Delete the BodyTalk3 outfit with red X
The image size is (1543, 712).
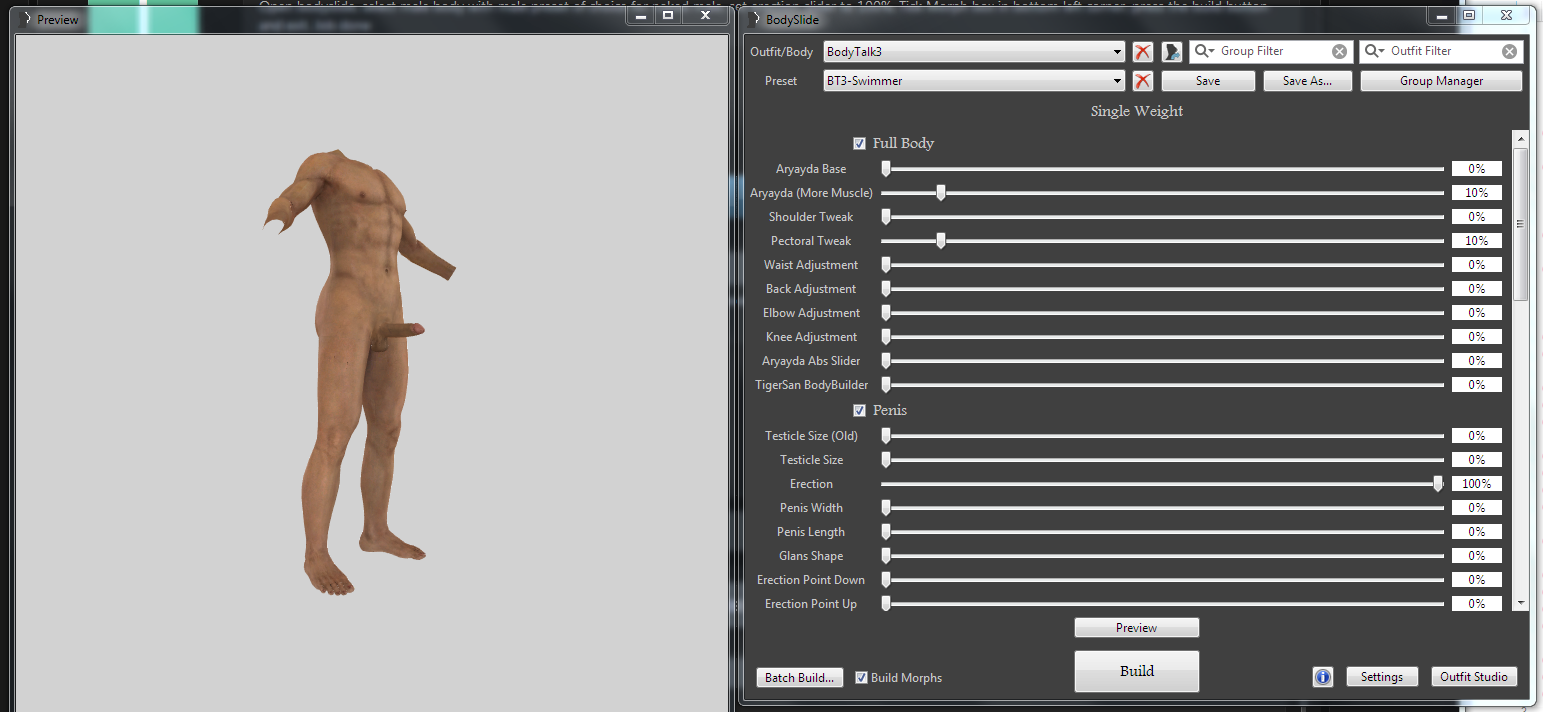click(1143, 52)
